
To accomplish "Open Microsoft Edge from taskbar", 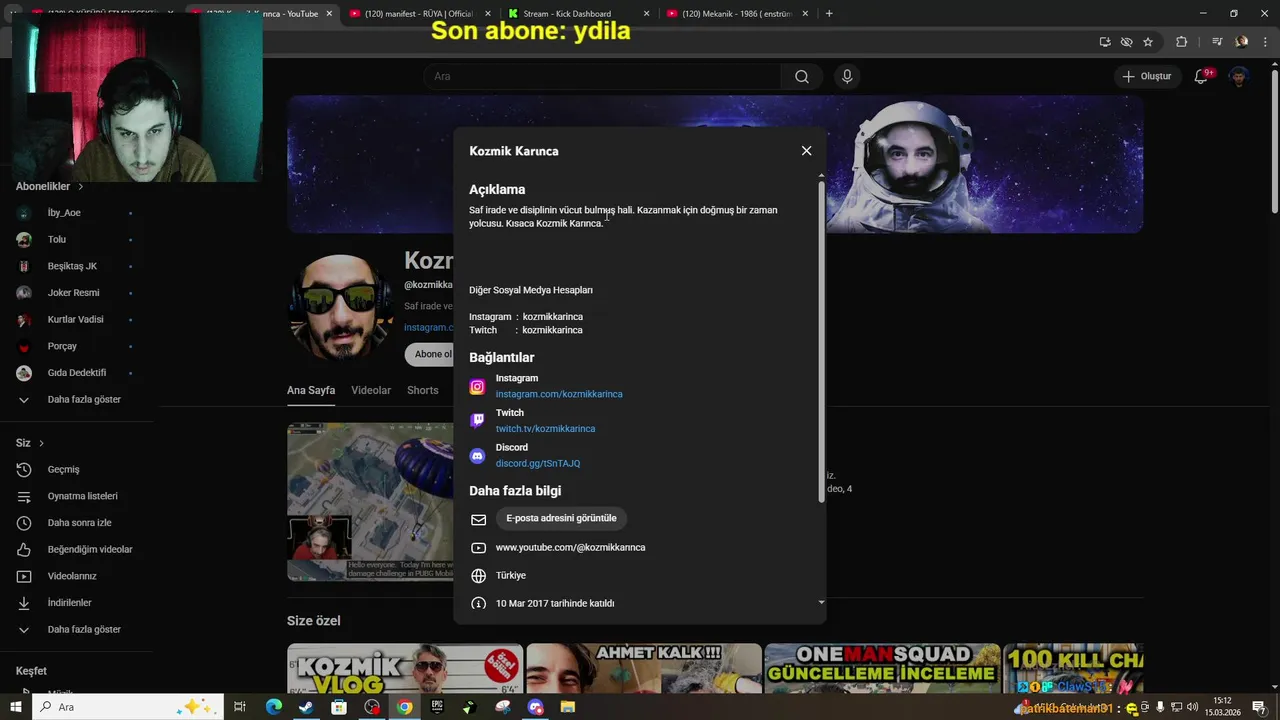I will [273, 707].
